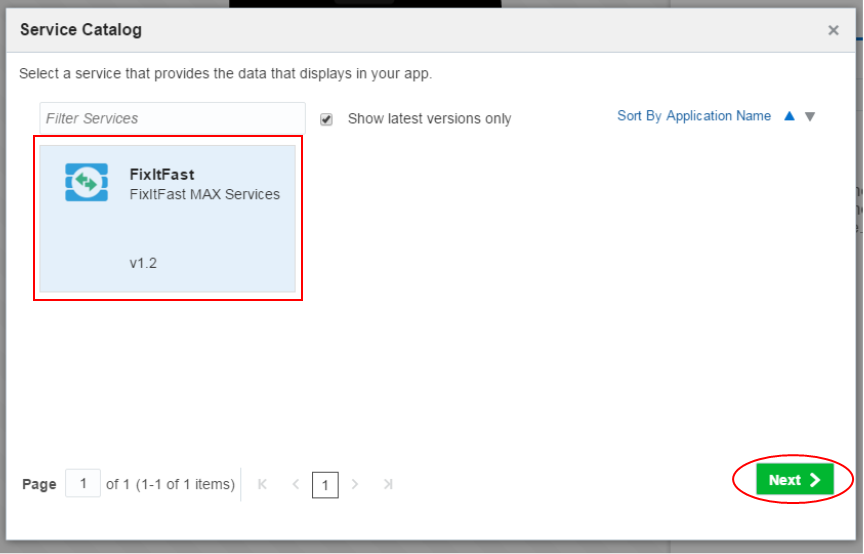Screen dimensions: 864x554
Task: Toggle Show latest versions only checkbox
Action: click(x=326, y=119)
